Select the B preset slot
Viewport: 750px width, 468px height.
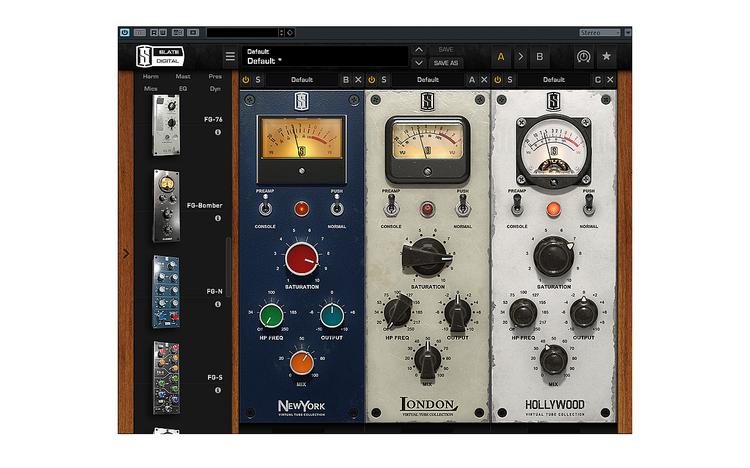(x=540, y=56)
